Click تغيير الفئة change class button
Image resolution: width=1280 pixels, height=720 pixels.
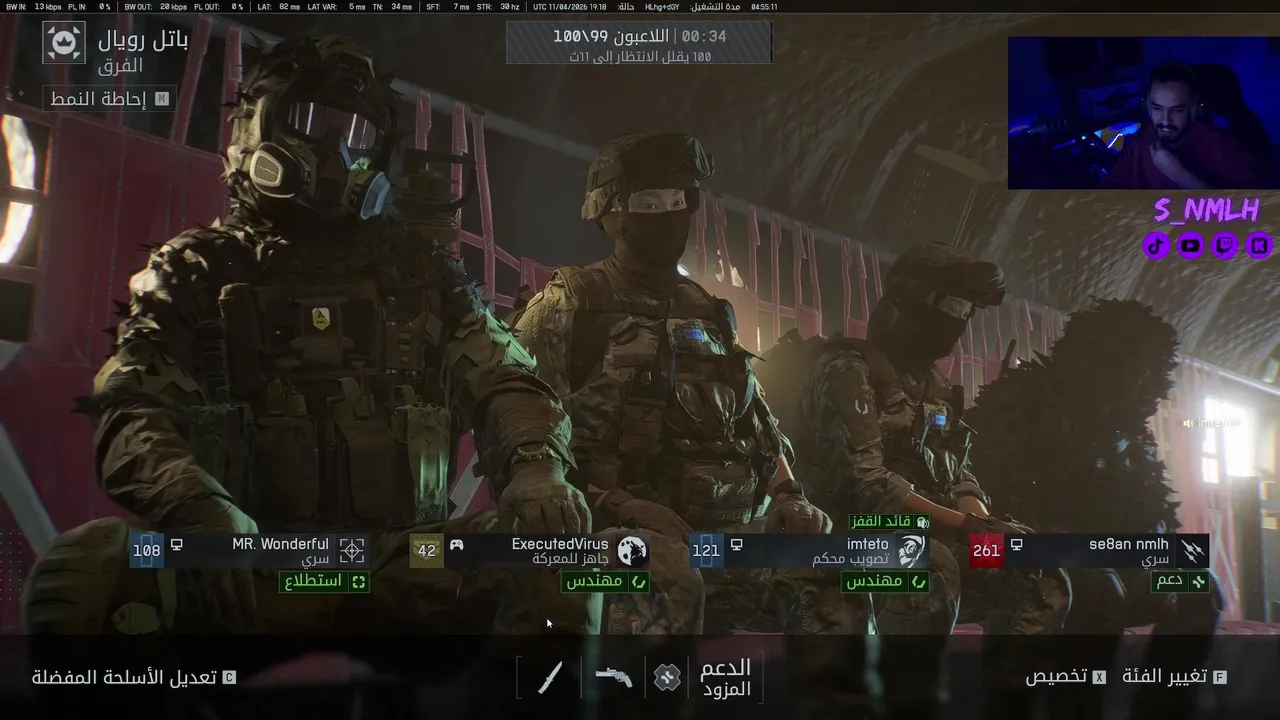point(1174,677)
